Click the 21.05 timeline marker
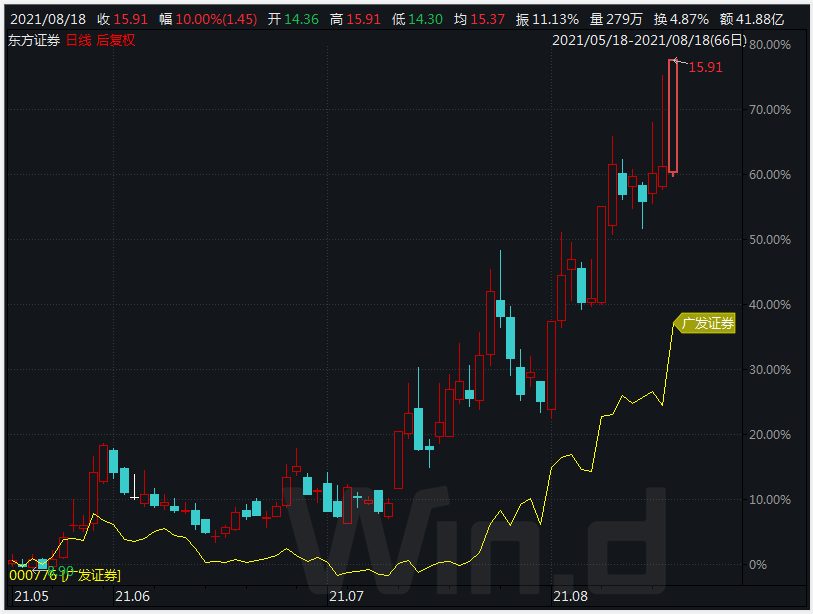 [x=31, y=596]
